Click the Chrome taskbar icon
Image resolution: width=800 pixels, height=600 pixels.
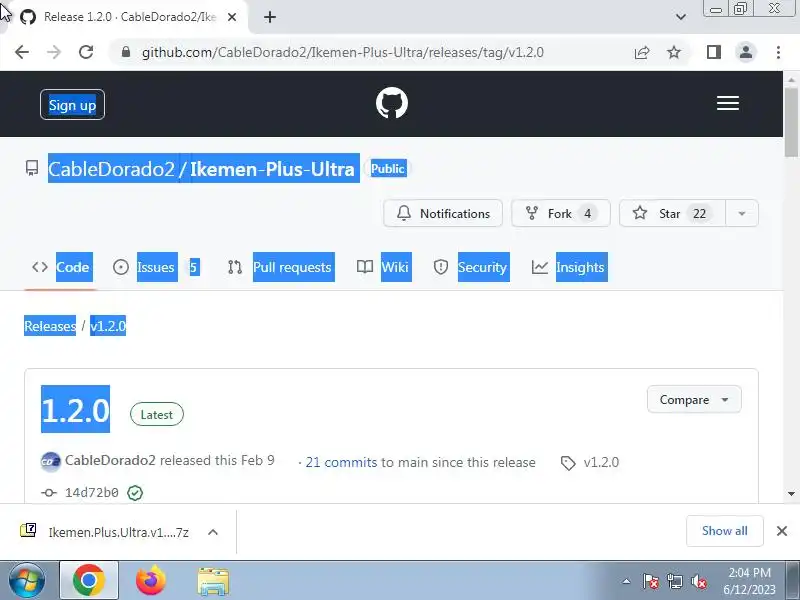(89, 580)
